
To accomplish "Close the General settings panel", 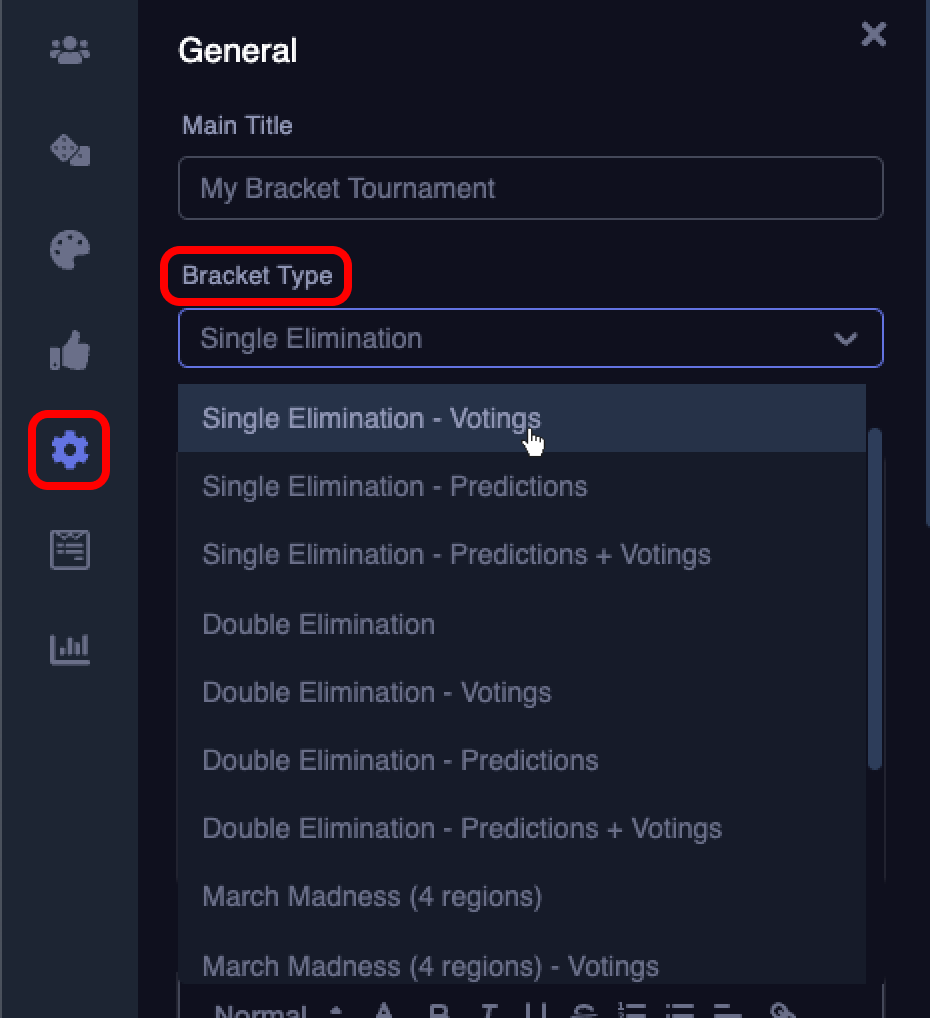I will click(873, 35).
